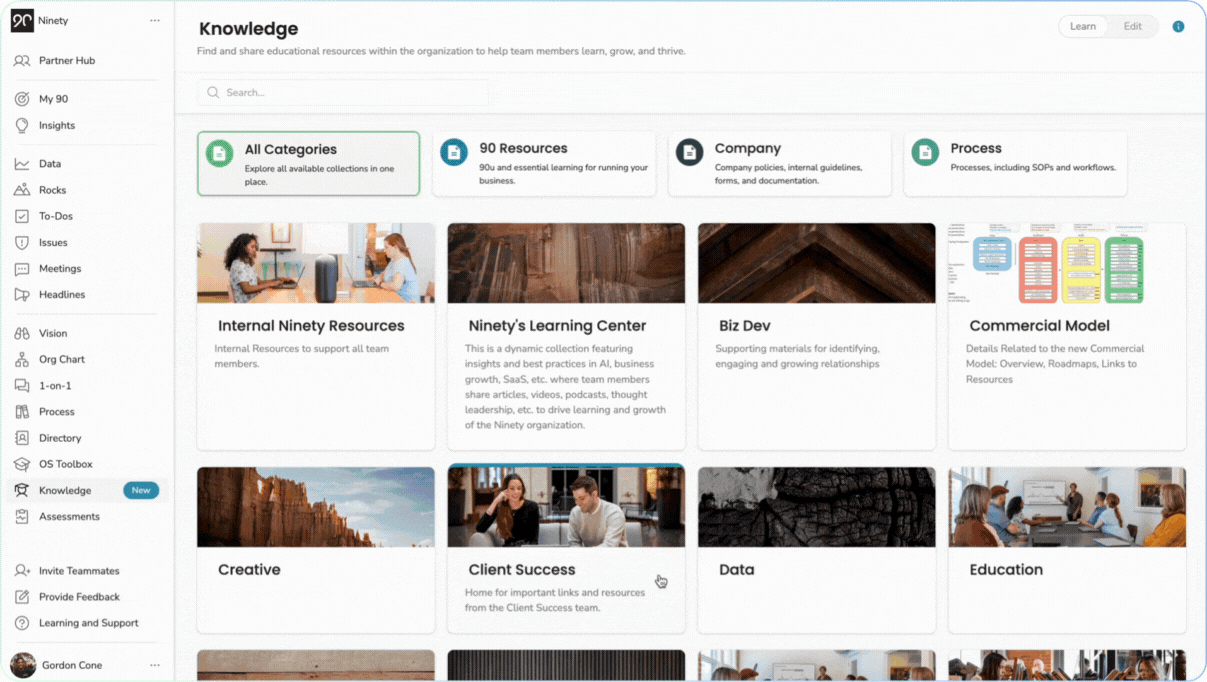Click the blue info icon

[x=1178, y=27]
